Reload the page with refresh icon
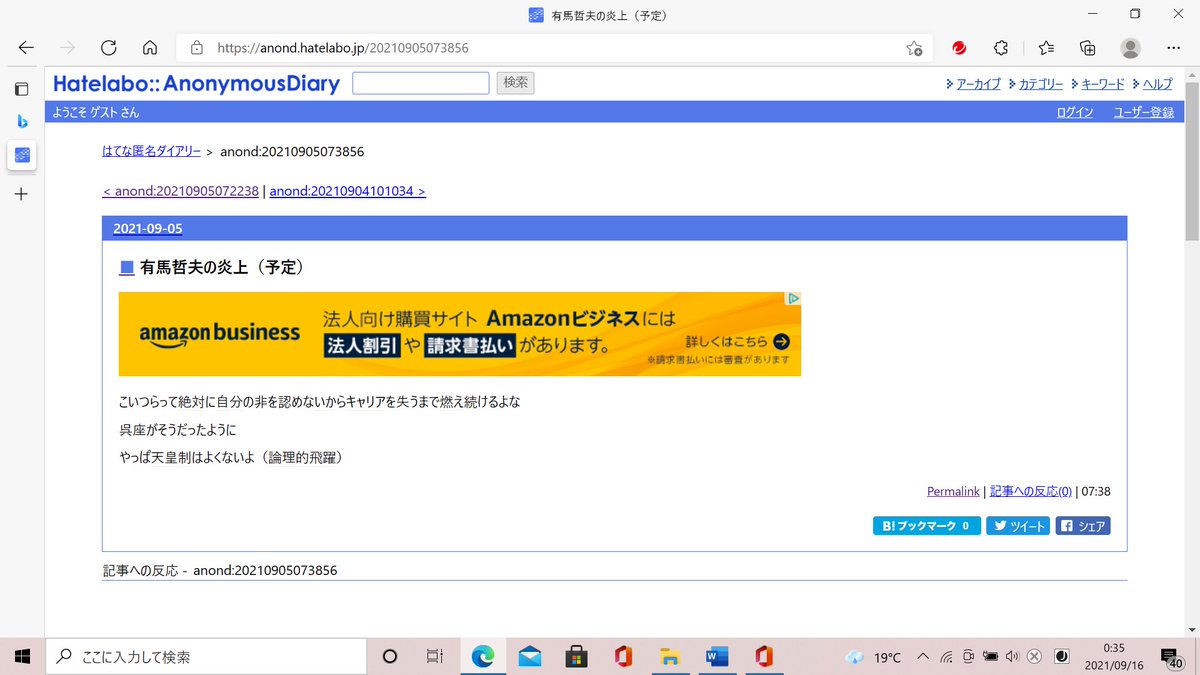Screen dimensions: 1200x675 click(x=108, y=47)
